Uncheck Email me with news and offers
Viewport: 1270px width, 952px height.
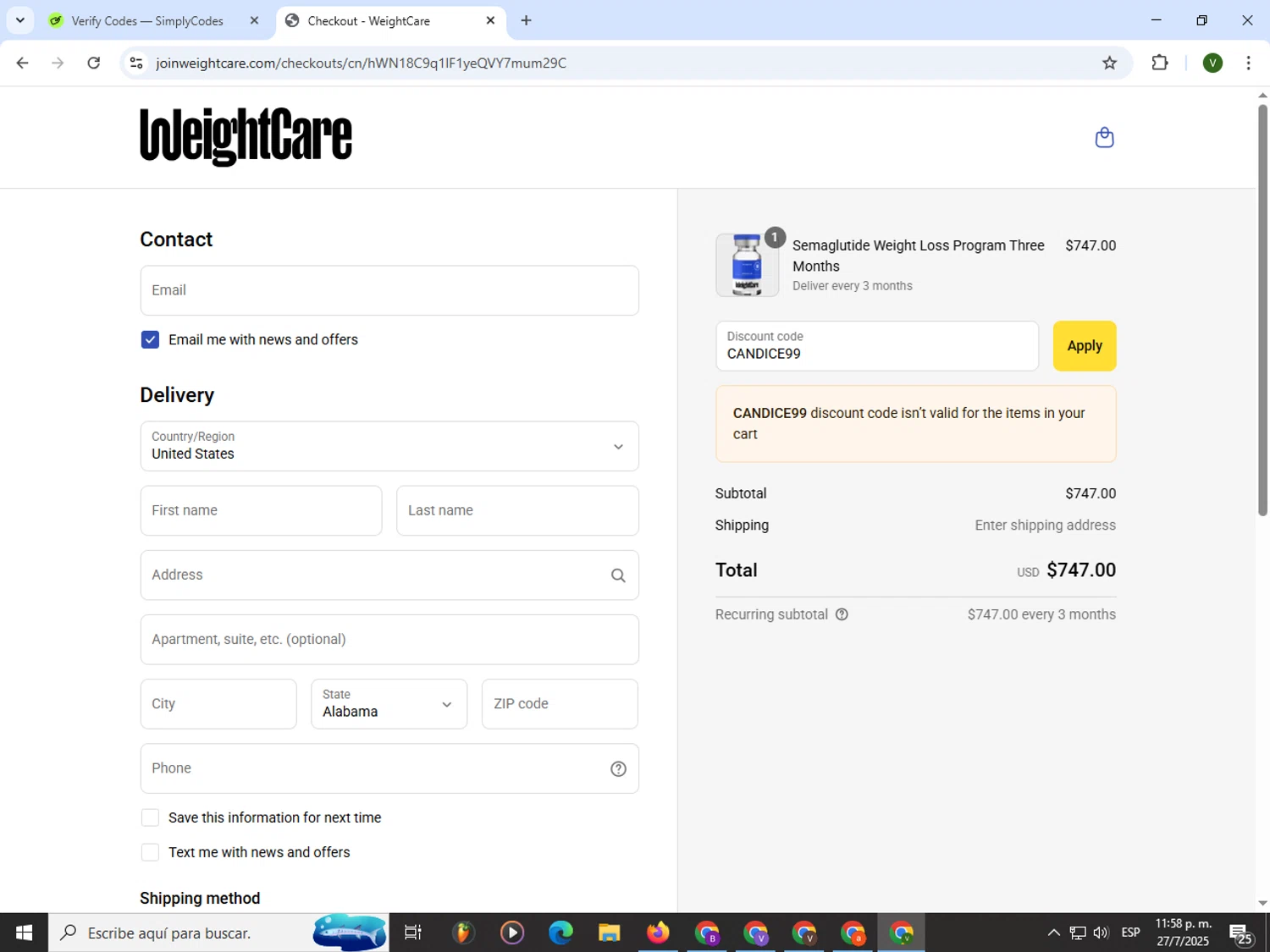tap(150, 339)
